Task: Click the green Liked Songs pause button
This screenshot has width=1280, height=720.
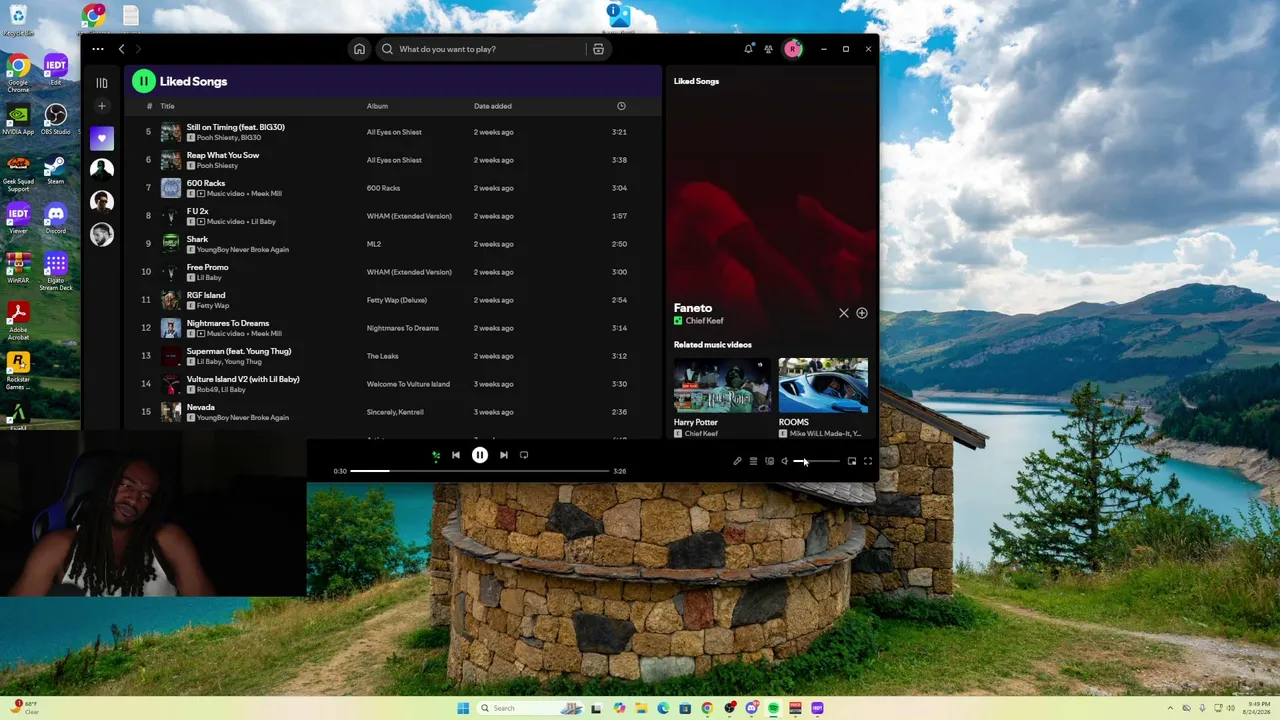Action: (144, 81)
